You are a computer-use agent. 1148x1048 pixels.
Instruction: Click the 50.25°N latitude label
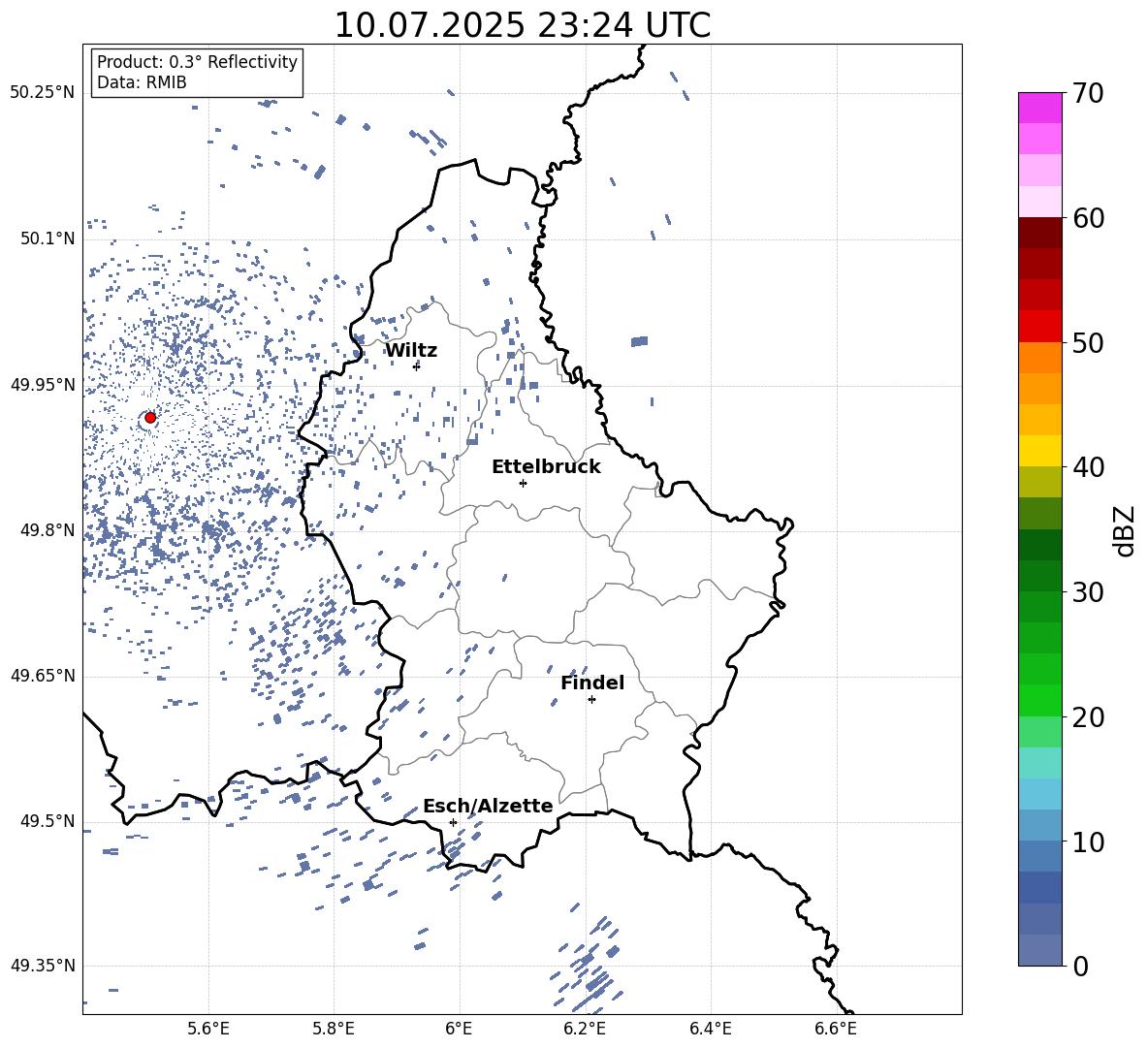click(43, 93)
